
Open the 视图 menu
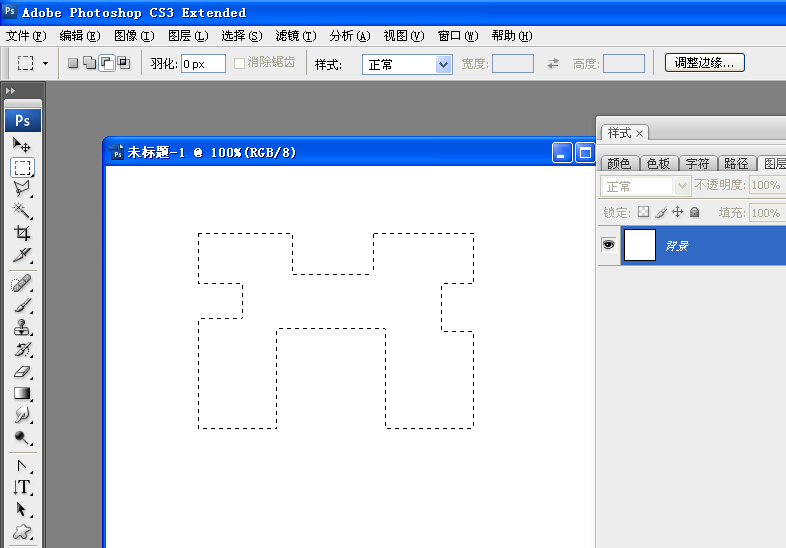pyautogui.click(x=404, y=36)
